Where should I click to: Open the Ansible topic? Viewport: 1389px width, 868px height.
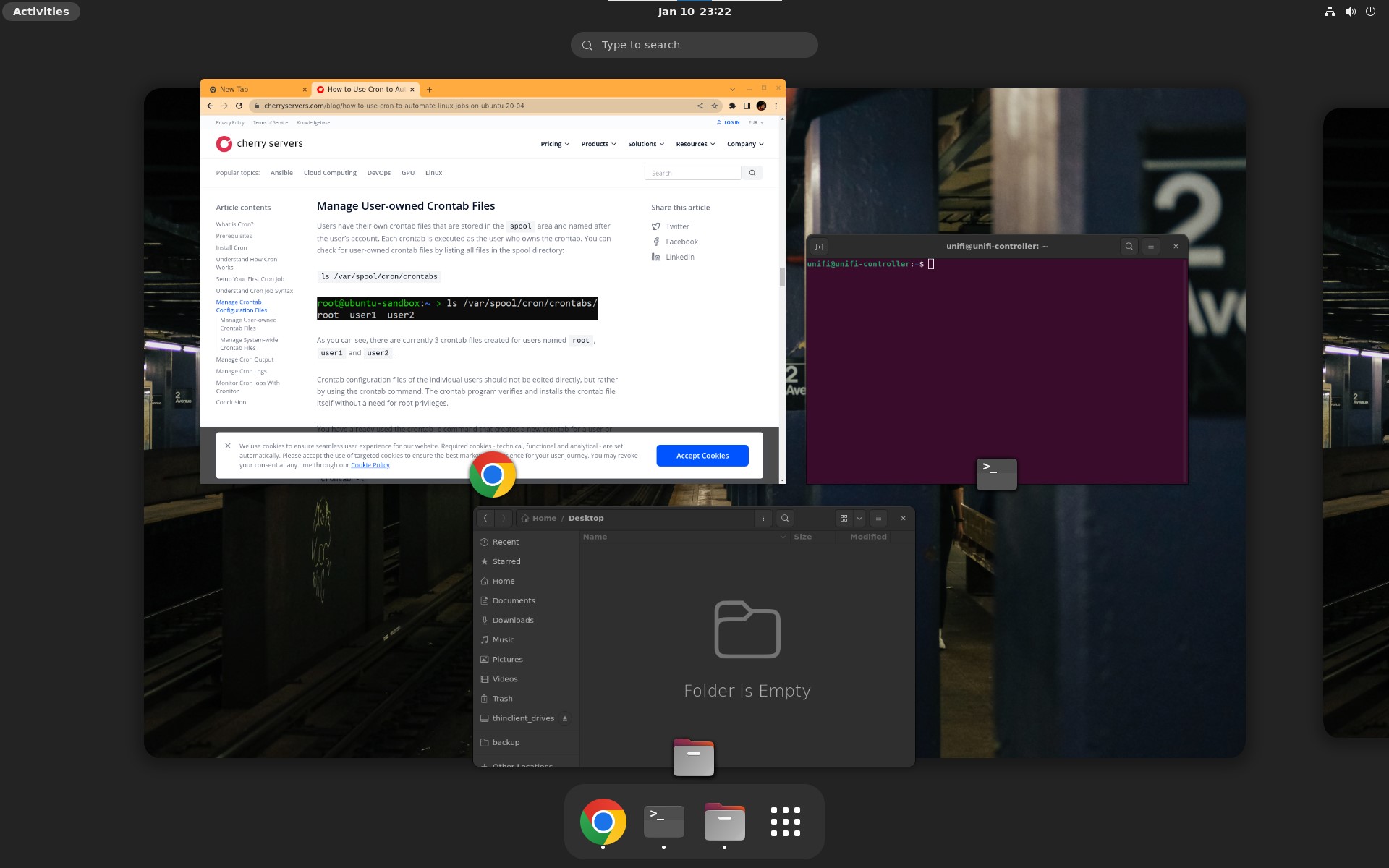[281, 173]
